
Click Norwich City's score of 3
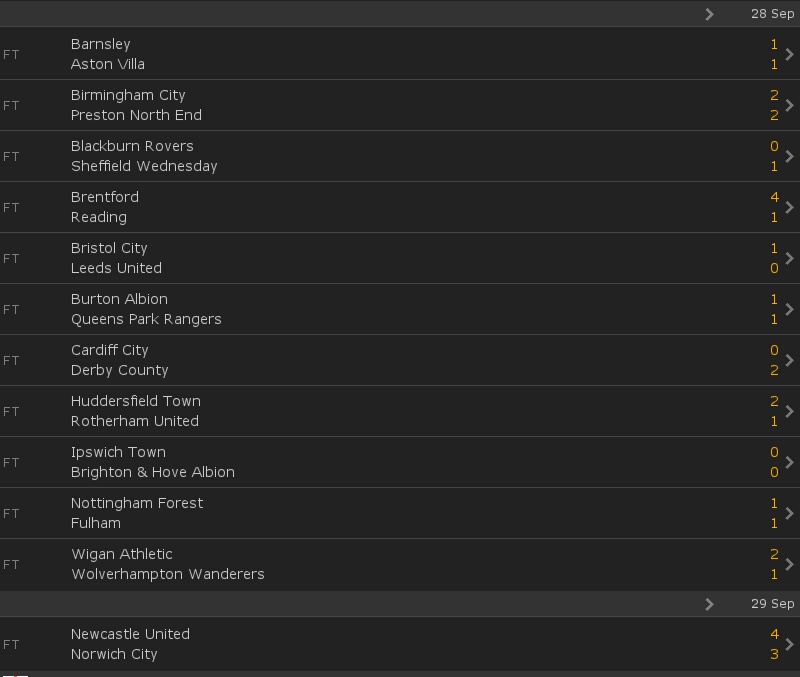[774, 654]
